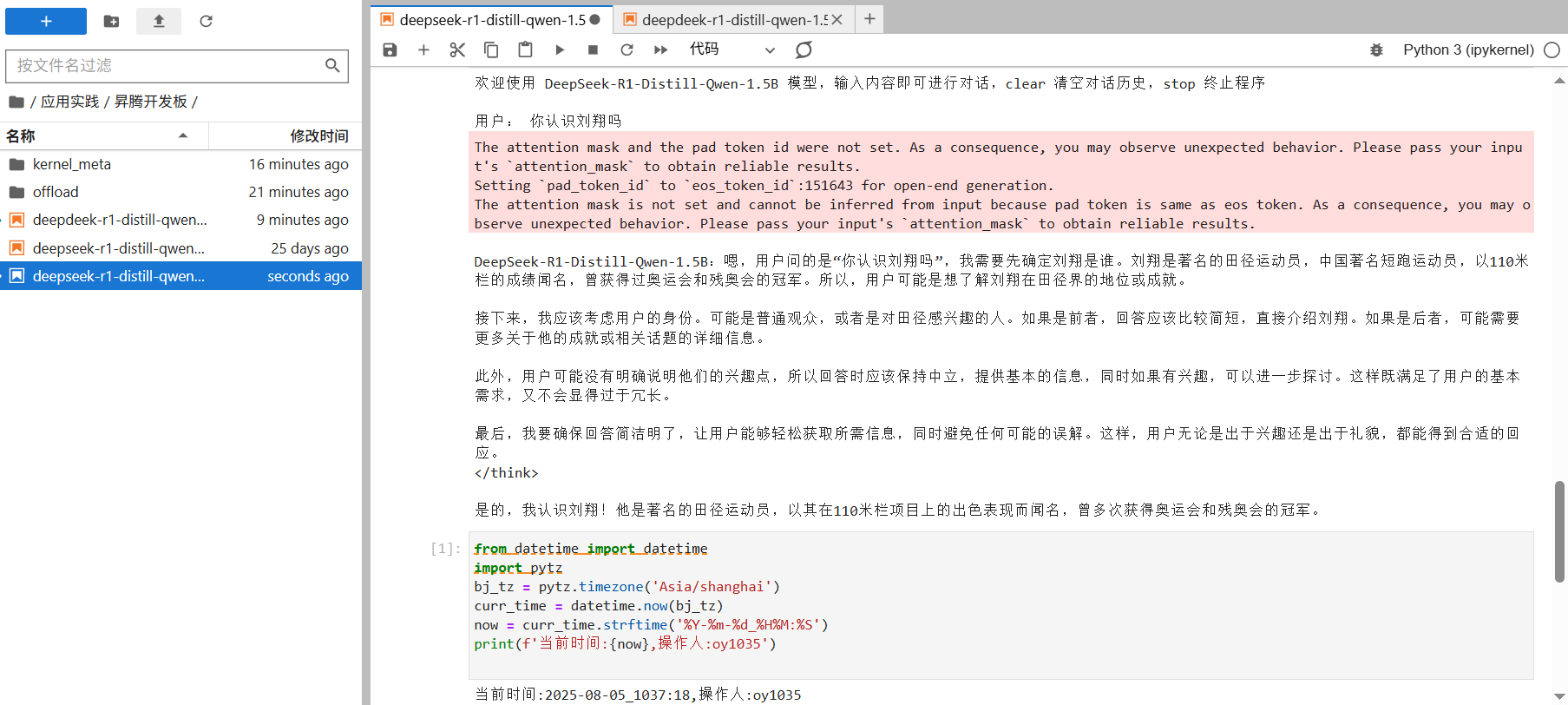Image resolution: width=1568 pixels, height=705 pixels.
Task: Interrupt the kernel with stop button
Action: [593, 49]
